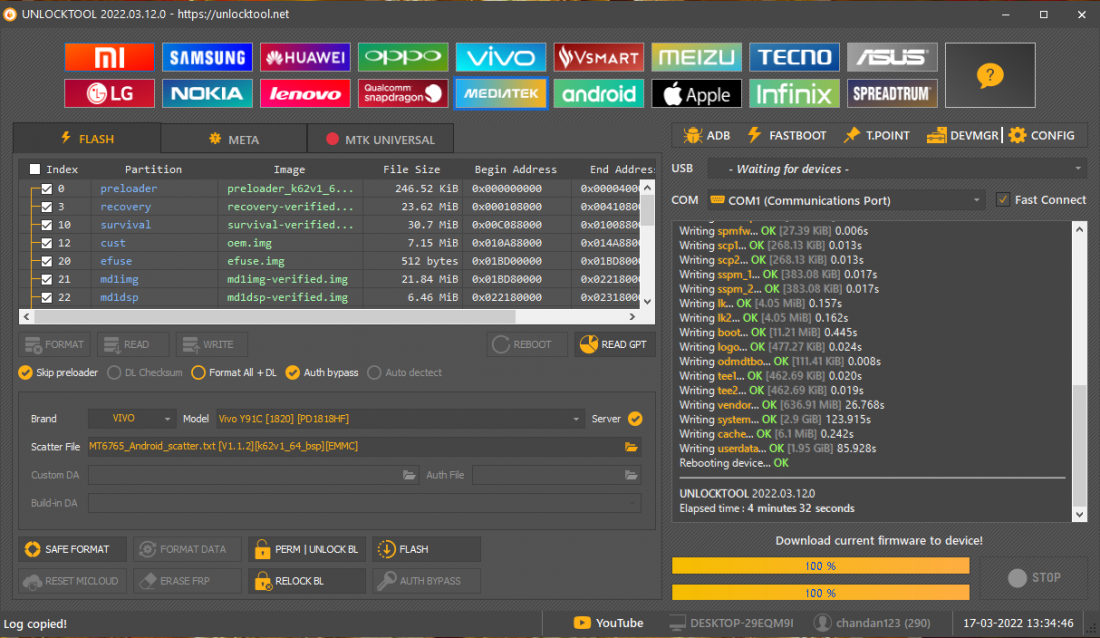Select the Infinix brand icon
The image size is (1100, 638).
point(794,93)
